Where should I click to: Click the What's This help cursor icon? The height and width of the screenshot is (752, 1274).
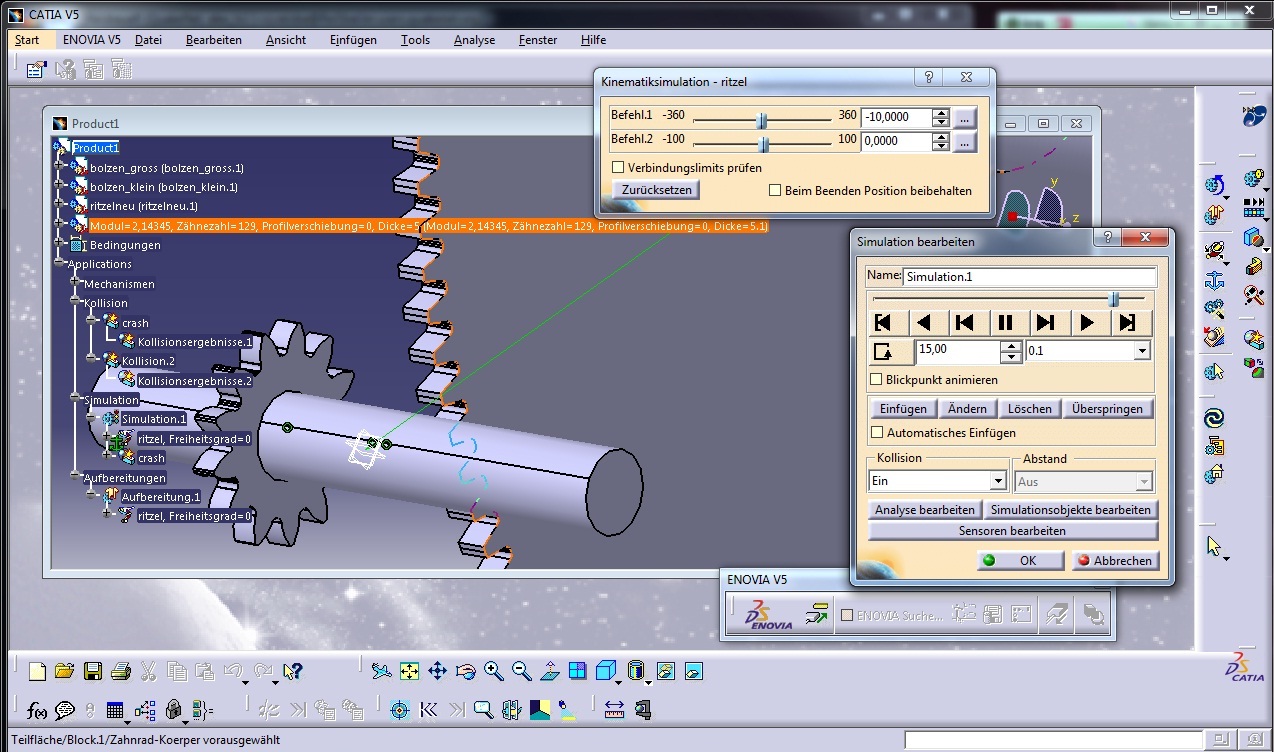pyautogui.click(x=292, y=671)
